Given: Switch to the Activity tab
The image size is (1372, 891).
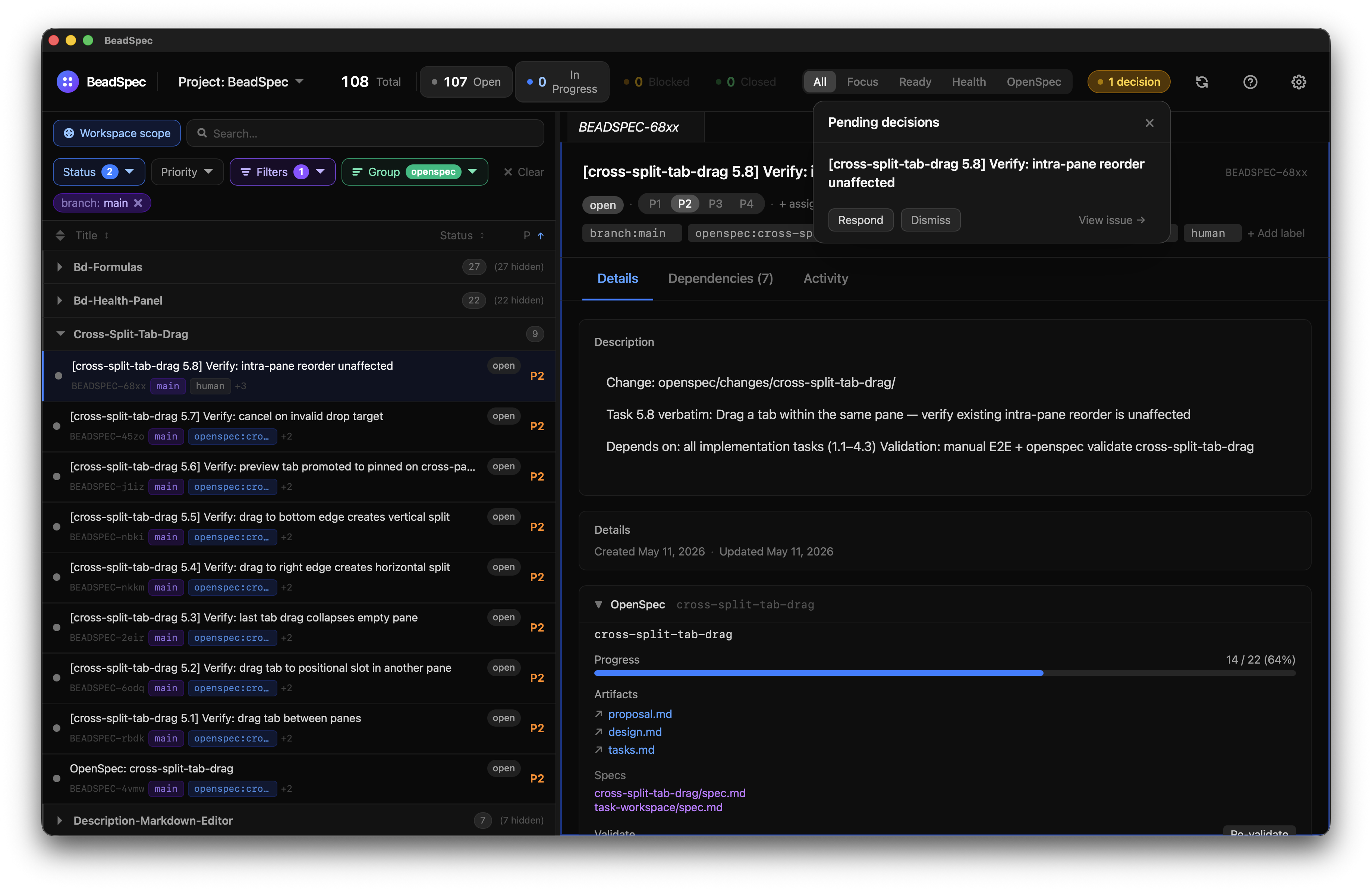Looking at the screenshot, I should click(x=825, y=278).
